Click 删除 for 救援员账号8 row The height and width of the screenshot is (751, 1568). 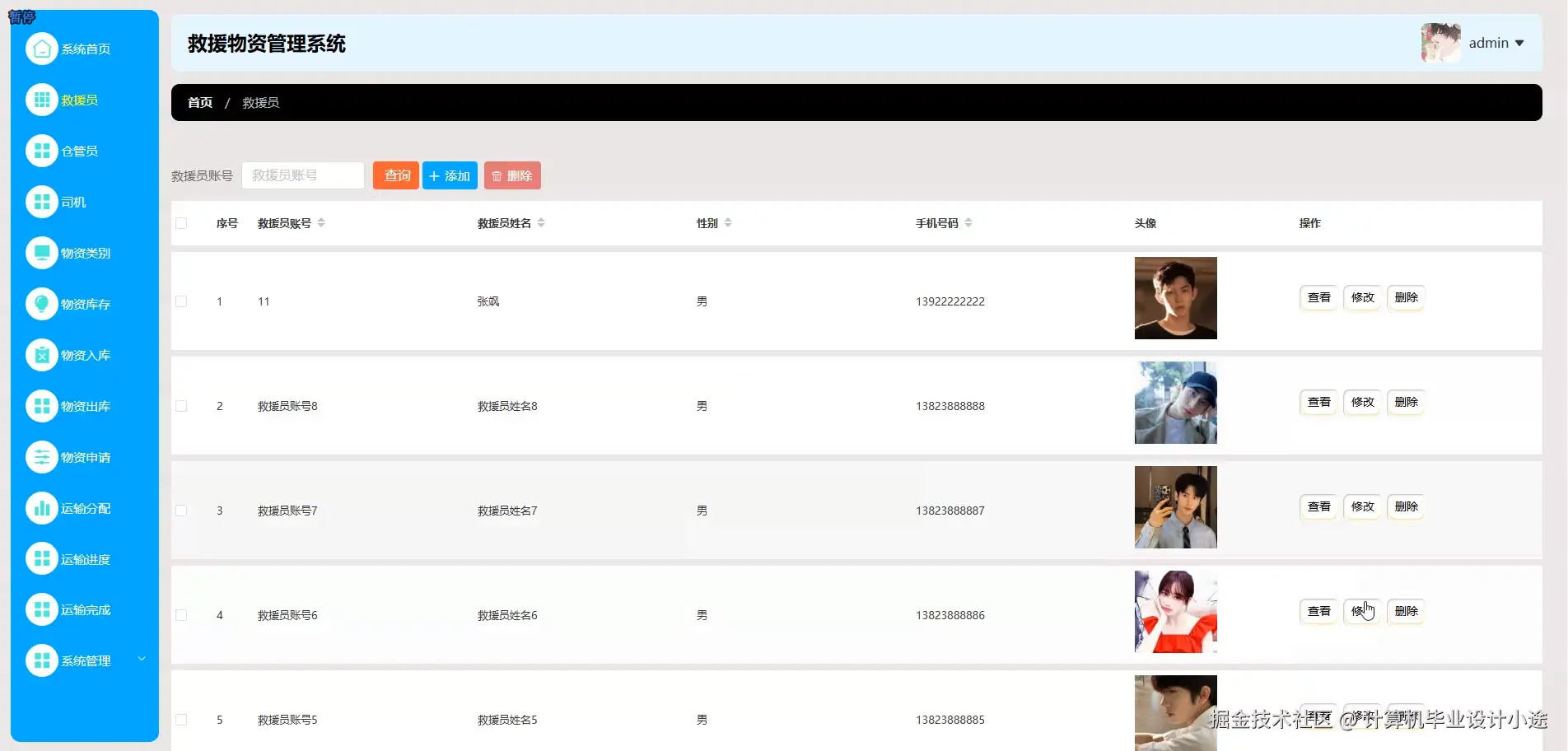click(1406, 402)
